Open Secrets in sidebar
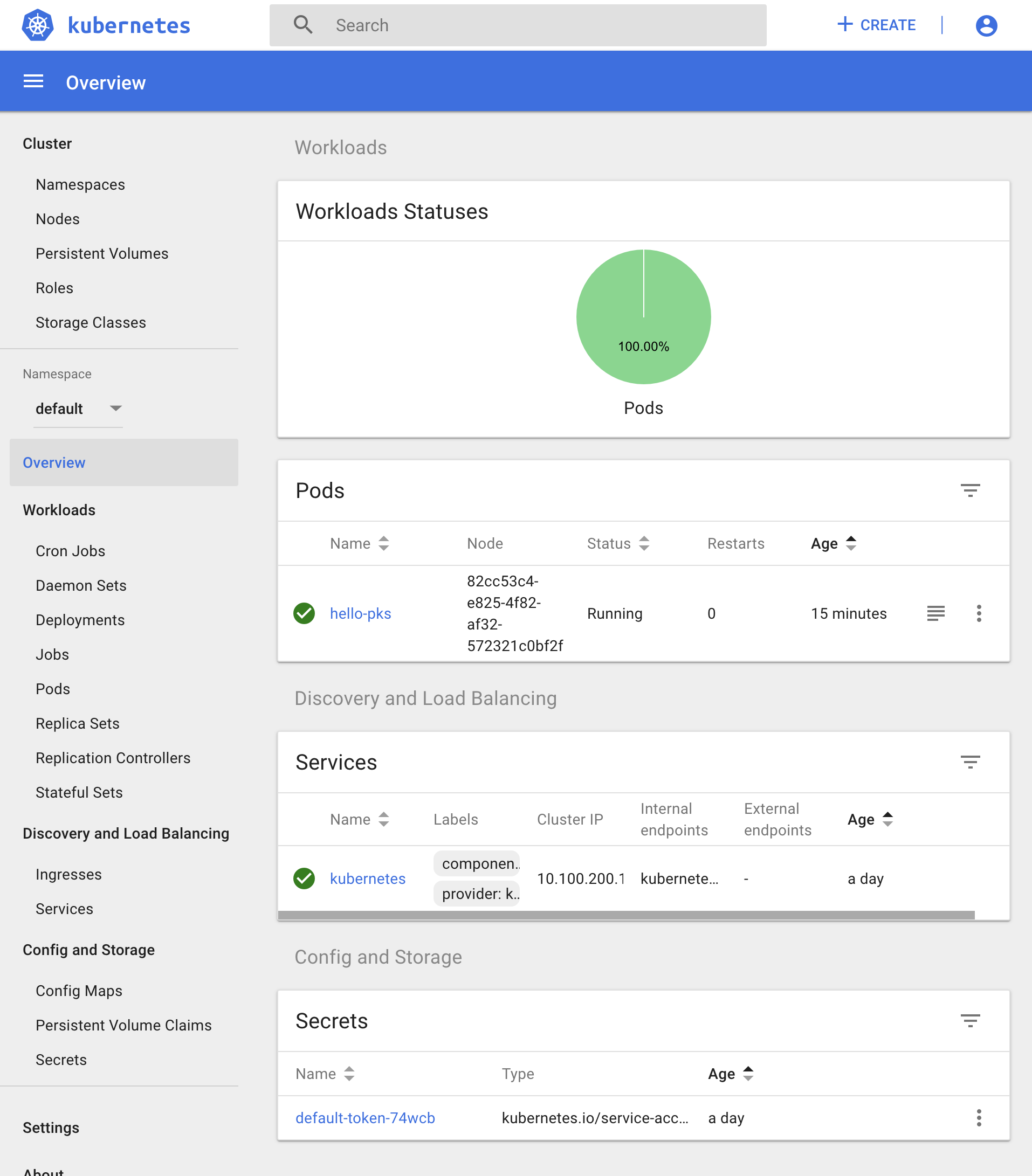This screenshot has width=1032, height=1176. [61, 1060]
